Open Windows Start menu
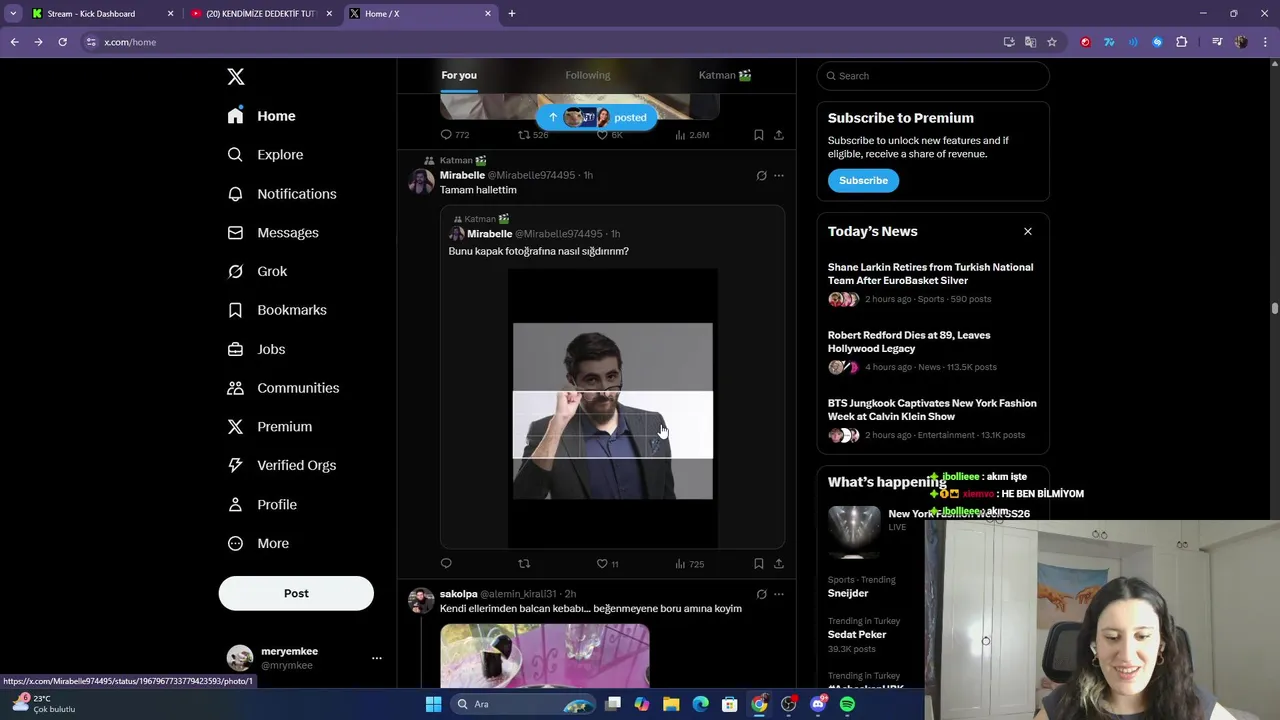 pyautogui.click(x=433, y=704)
